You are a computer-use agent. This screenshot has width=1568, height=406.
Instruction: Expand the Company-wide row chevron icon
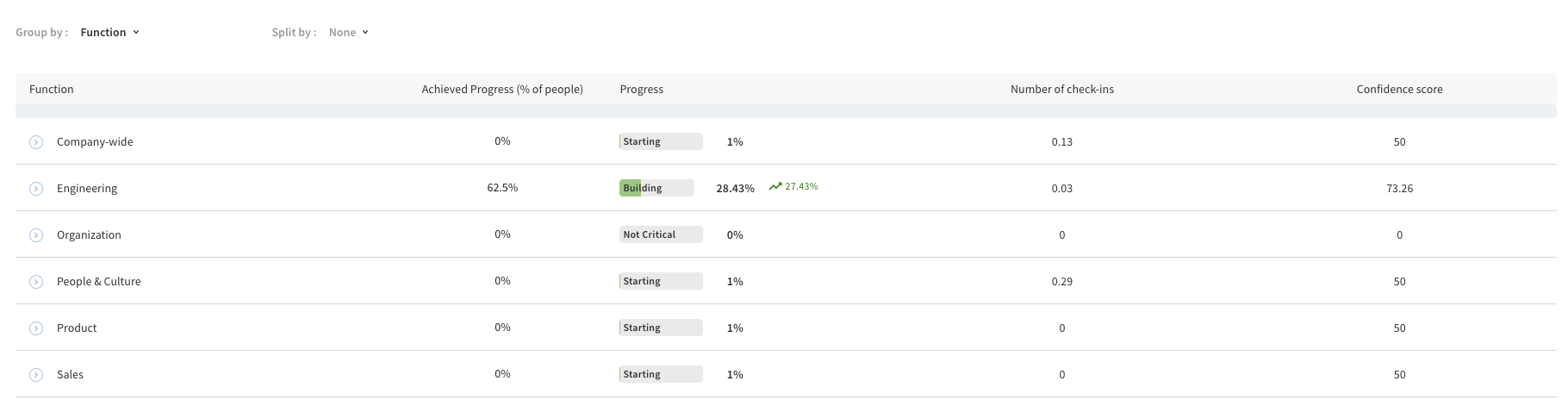click(x=36, y=142)
